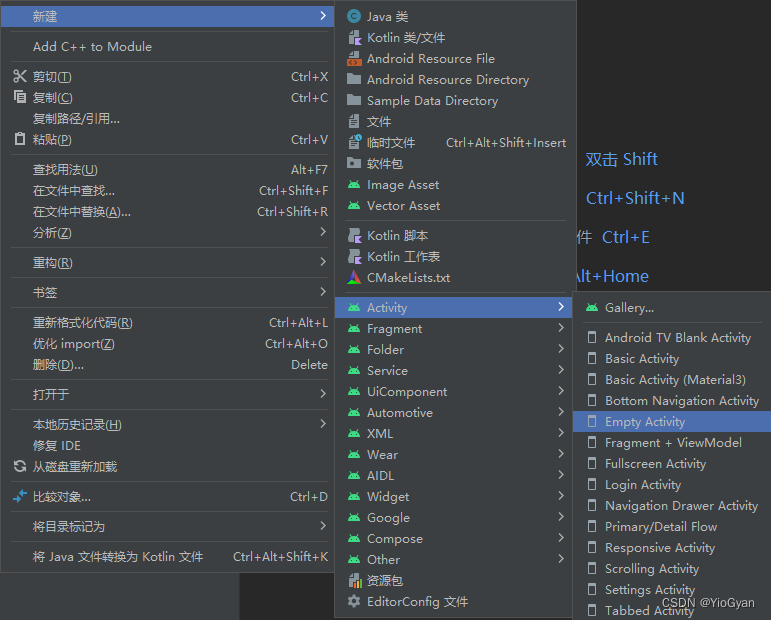771x620 pixels.
Task: Select Primary/Detail Flow template
Action: 672,527
